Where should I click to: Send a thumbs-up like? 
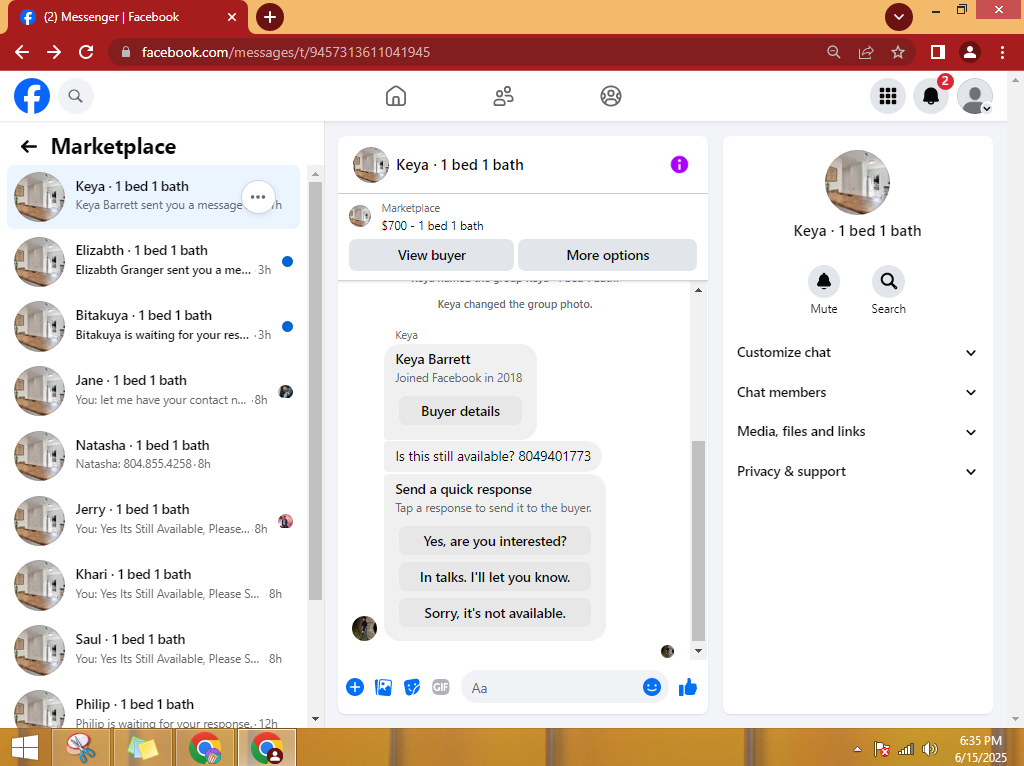[688, 687]
